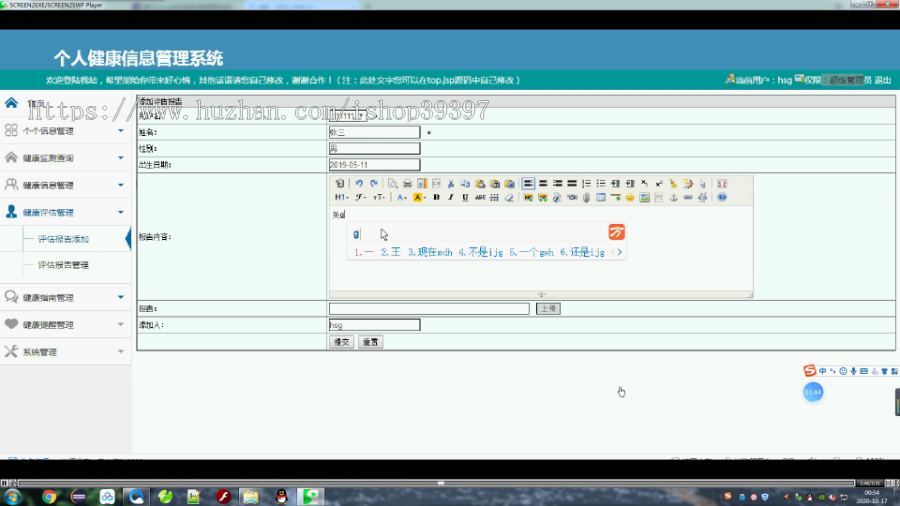Screen dimensions: 900x506
Task: Click the 上传 upload button
Action: click(548, 309)
